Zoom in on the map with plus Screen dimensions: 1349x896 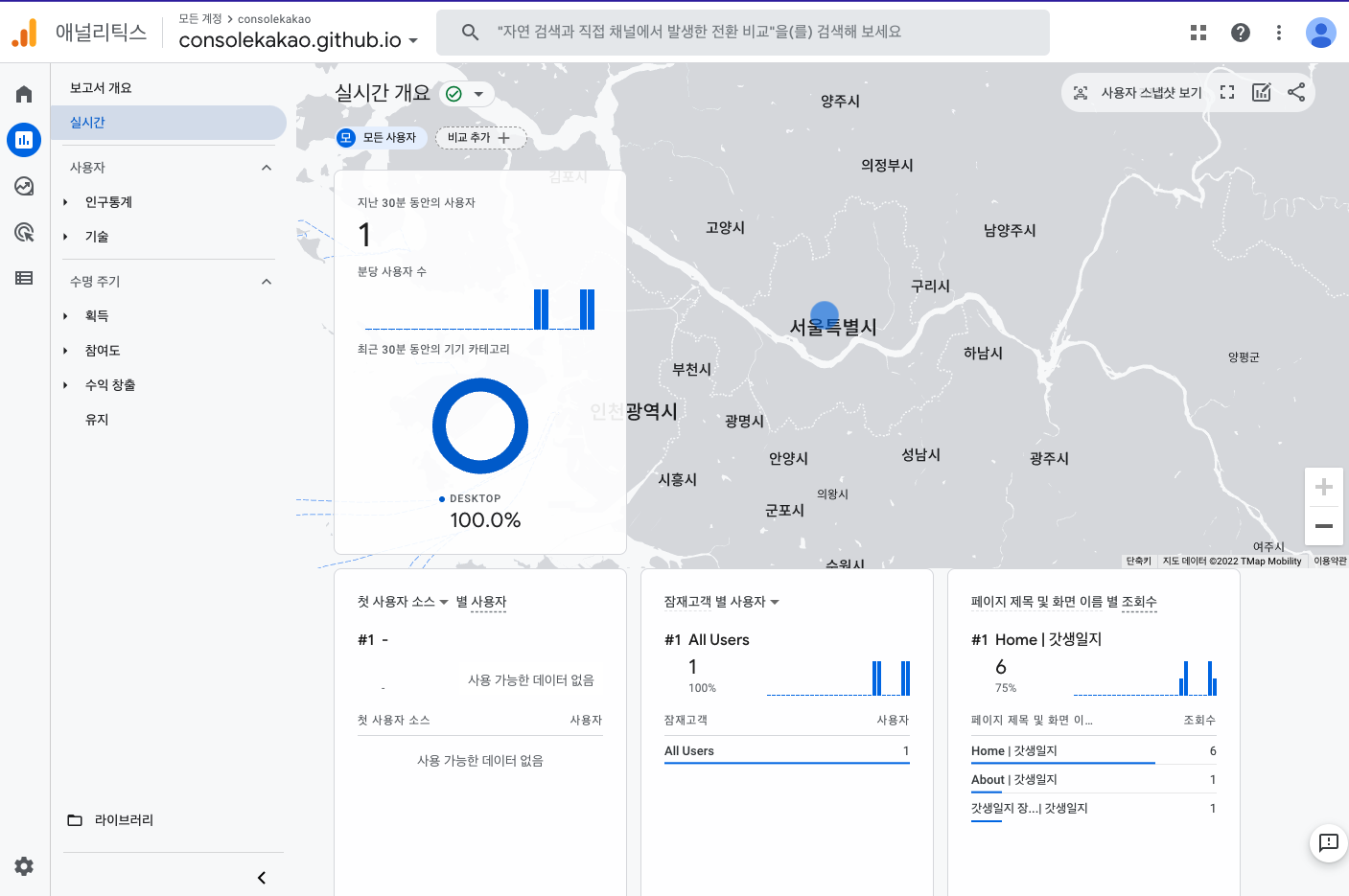coord(1324,487)
